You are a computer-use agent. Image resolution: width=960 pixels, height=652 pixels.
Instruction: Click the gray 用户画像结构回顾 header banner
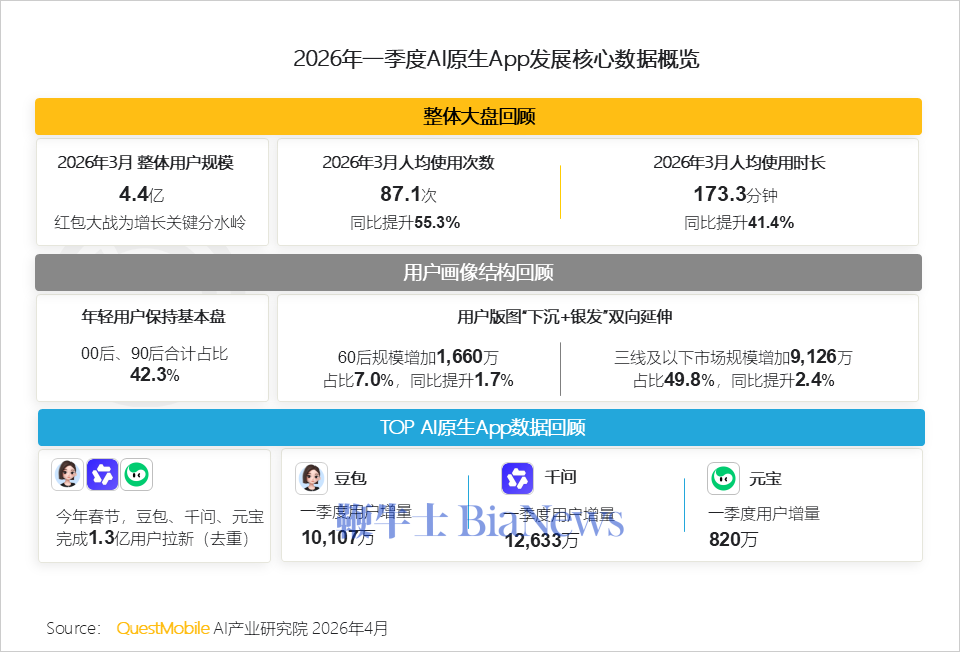click(x=478, y=273)
